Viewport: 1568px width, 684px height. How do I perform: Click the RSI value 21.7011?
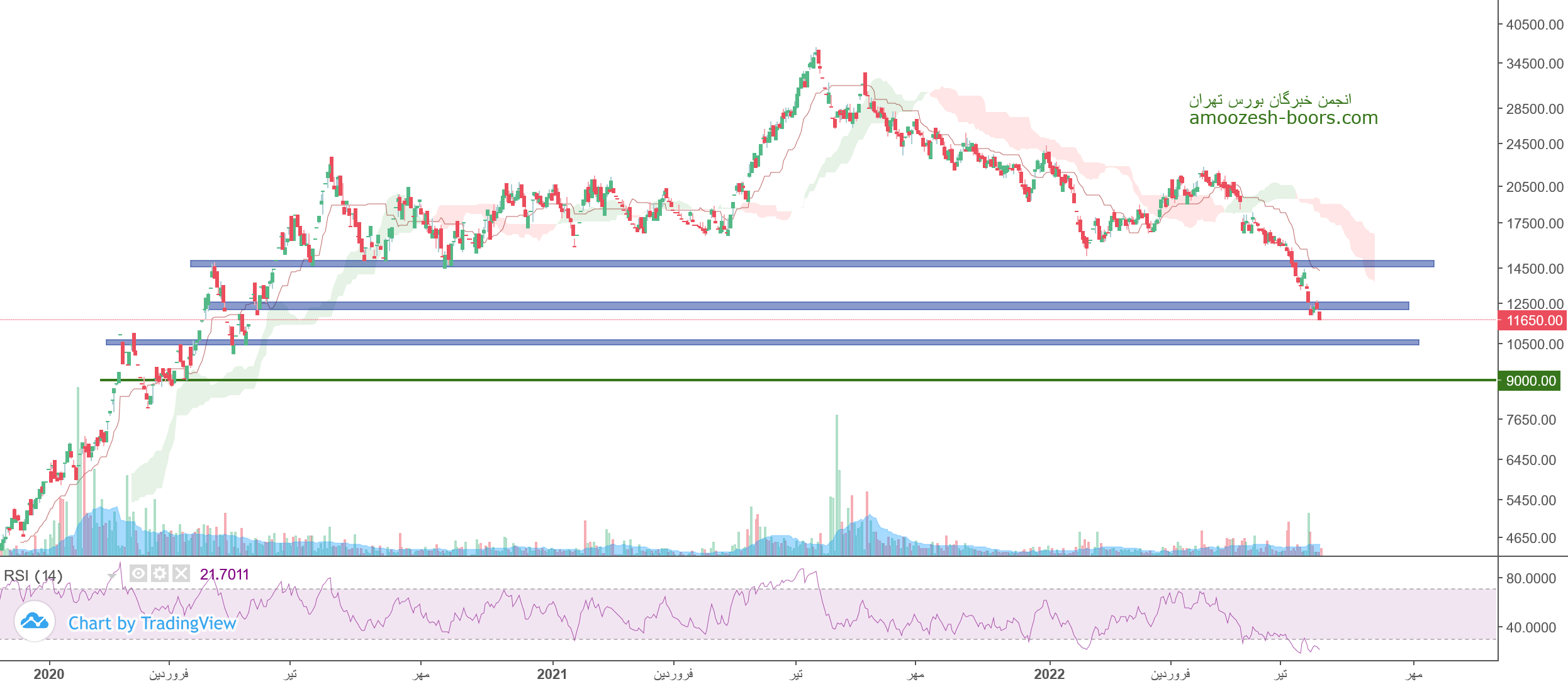(x=224, y=575)
